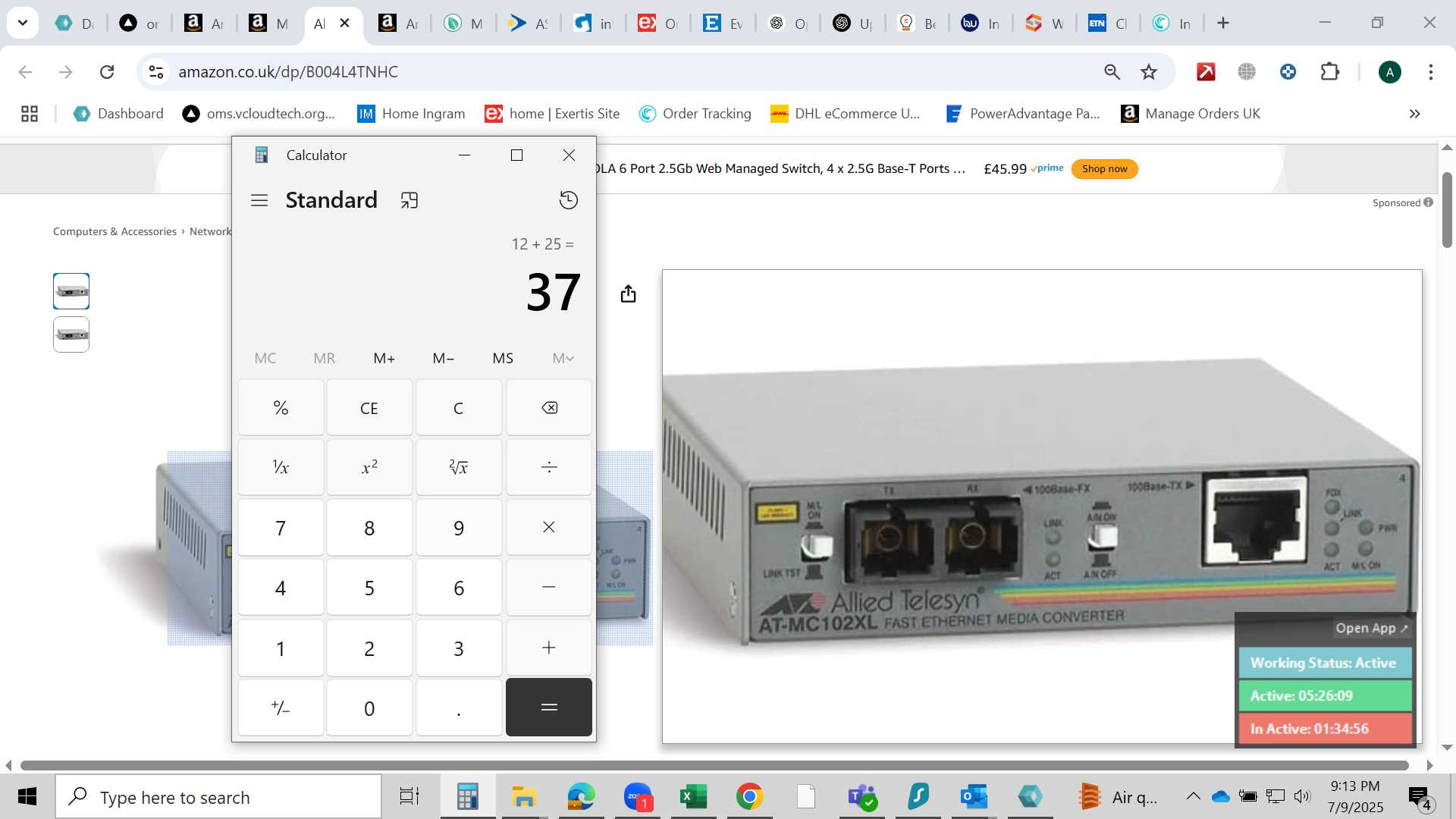Open a new Chrome tab
Viewport: 1456px width, 819px height.
click(1223, 24)
